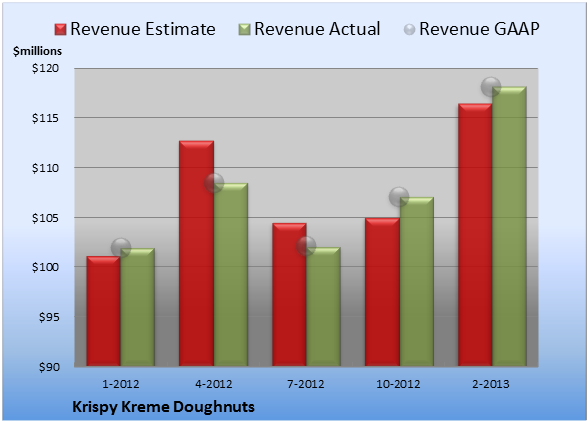Viewport: 588px width, 422px height.
Task: Click the $120 axis value
Action: coord(45,68)
